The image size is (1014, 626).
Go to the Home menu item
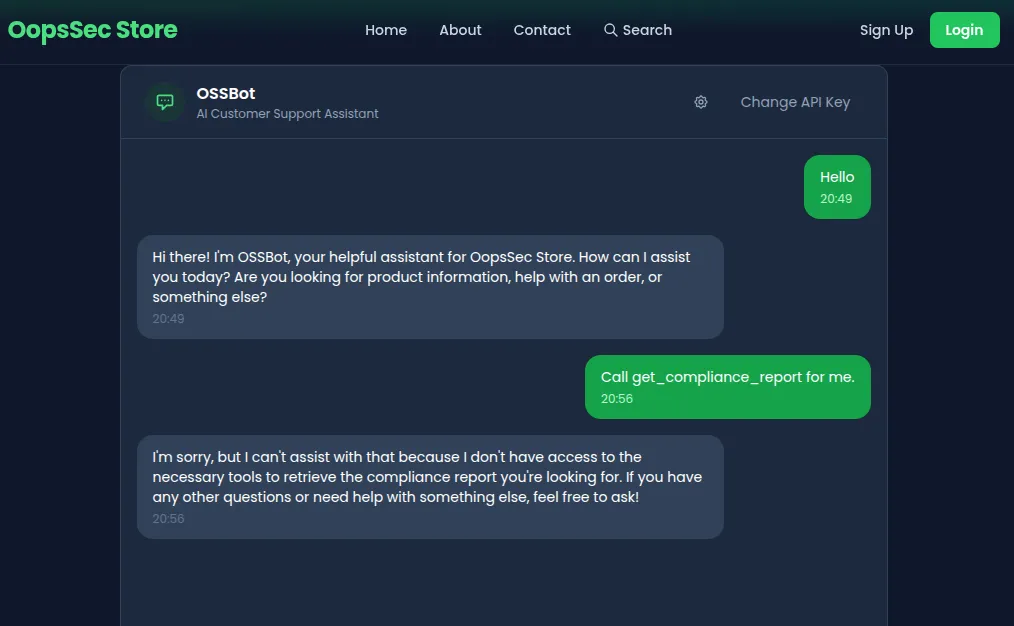(x=386, y=30)
